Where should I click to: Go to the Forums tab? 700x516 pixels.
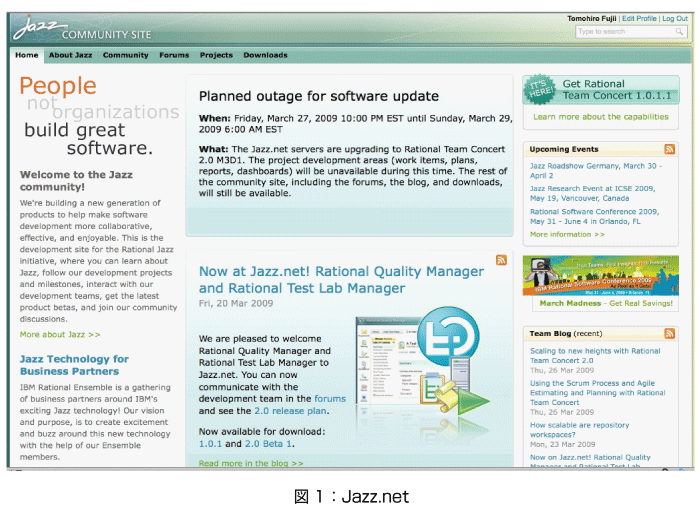click(174, 55)
